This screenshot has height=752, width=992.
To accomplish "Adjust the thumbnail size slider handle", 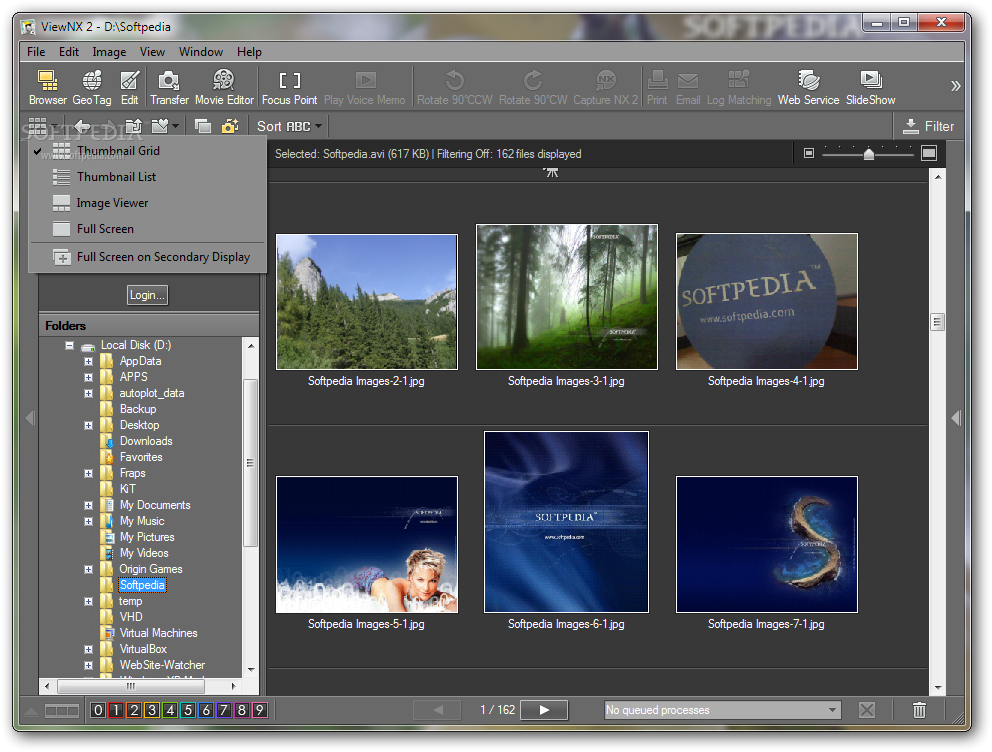I will 869,154.
